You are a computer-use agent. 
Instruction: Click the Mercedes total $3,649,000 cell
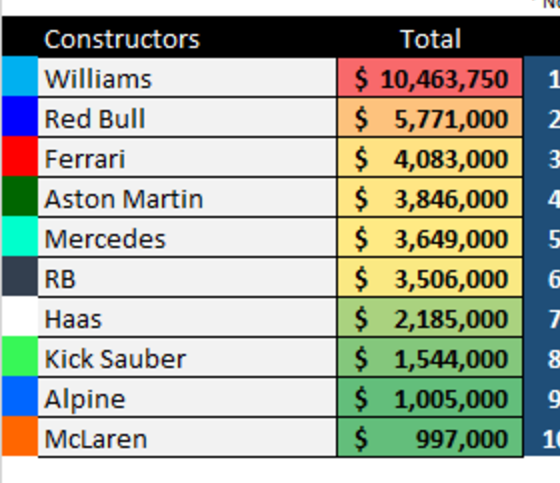(x=430, y=237)
